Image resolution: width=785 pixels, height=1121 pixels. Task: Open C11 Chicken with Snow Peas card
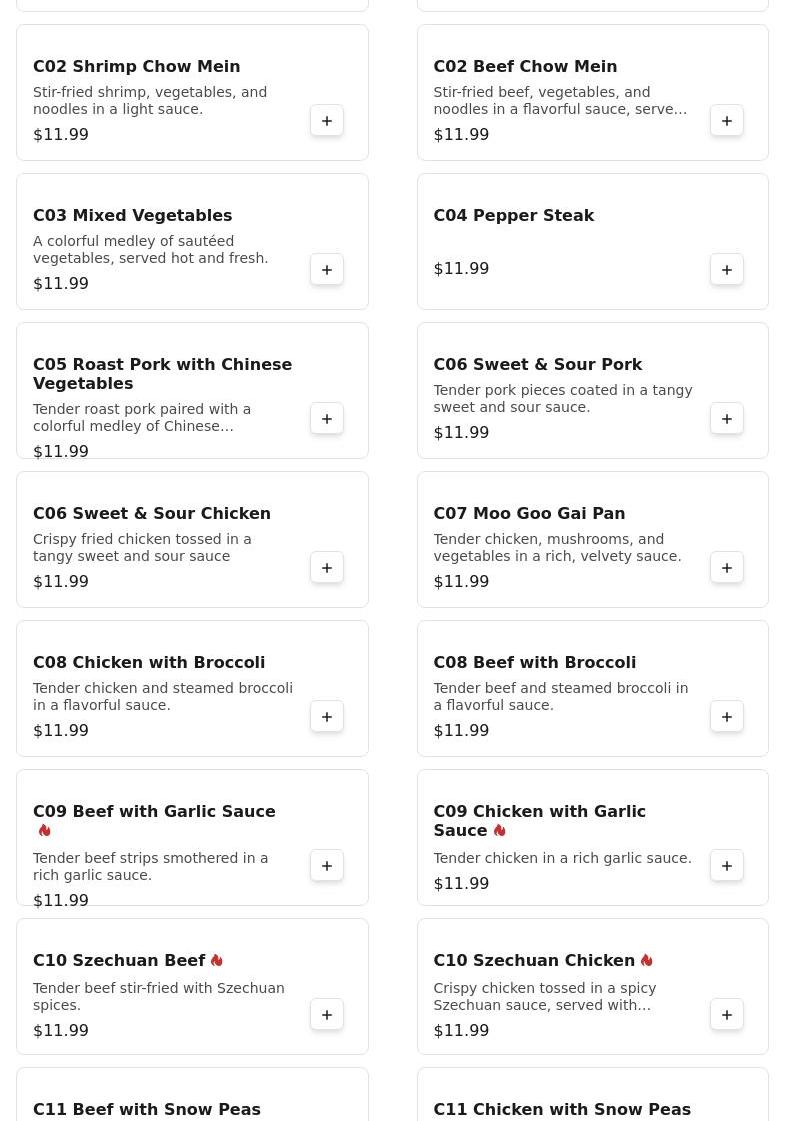593,1094
